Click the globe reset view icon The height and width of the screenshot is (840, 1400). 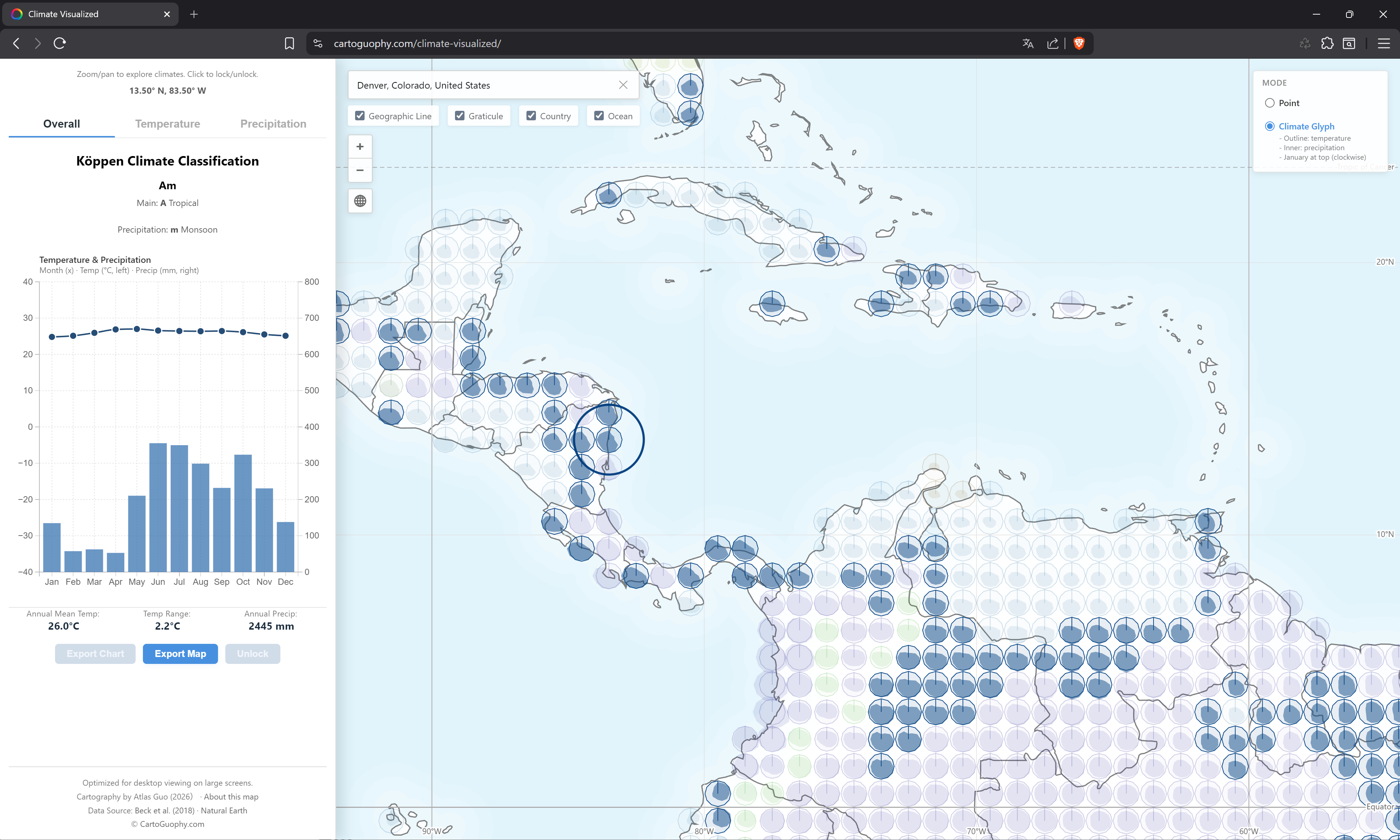[x=360, y=201]
